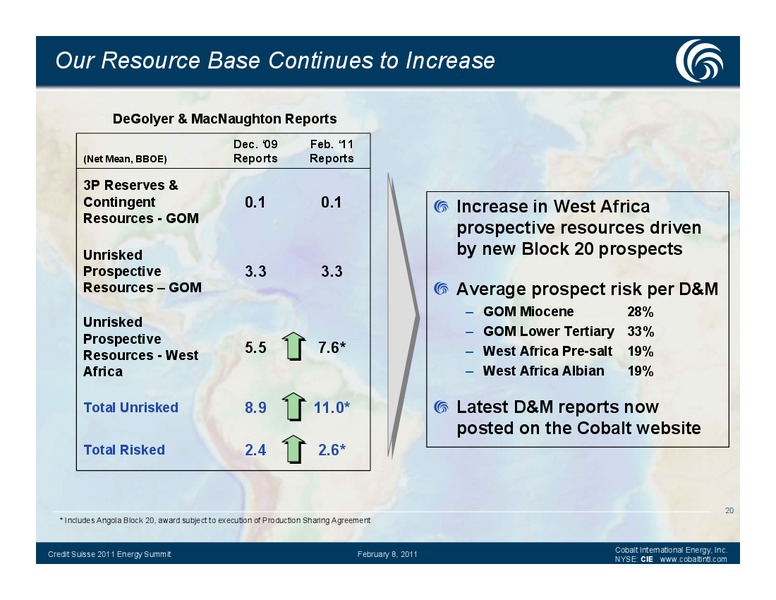Click 'West Africa Albian' 19% line
776x600 pixels.
coord(559,371)
